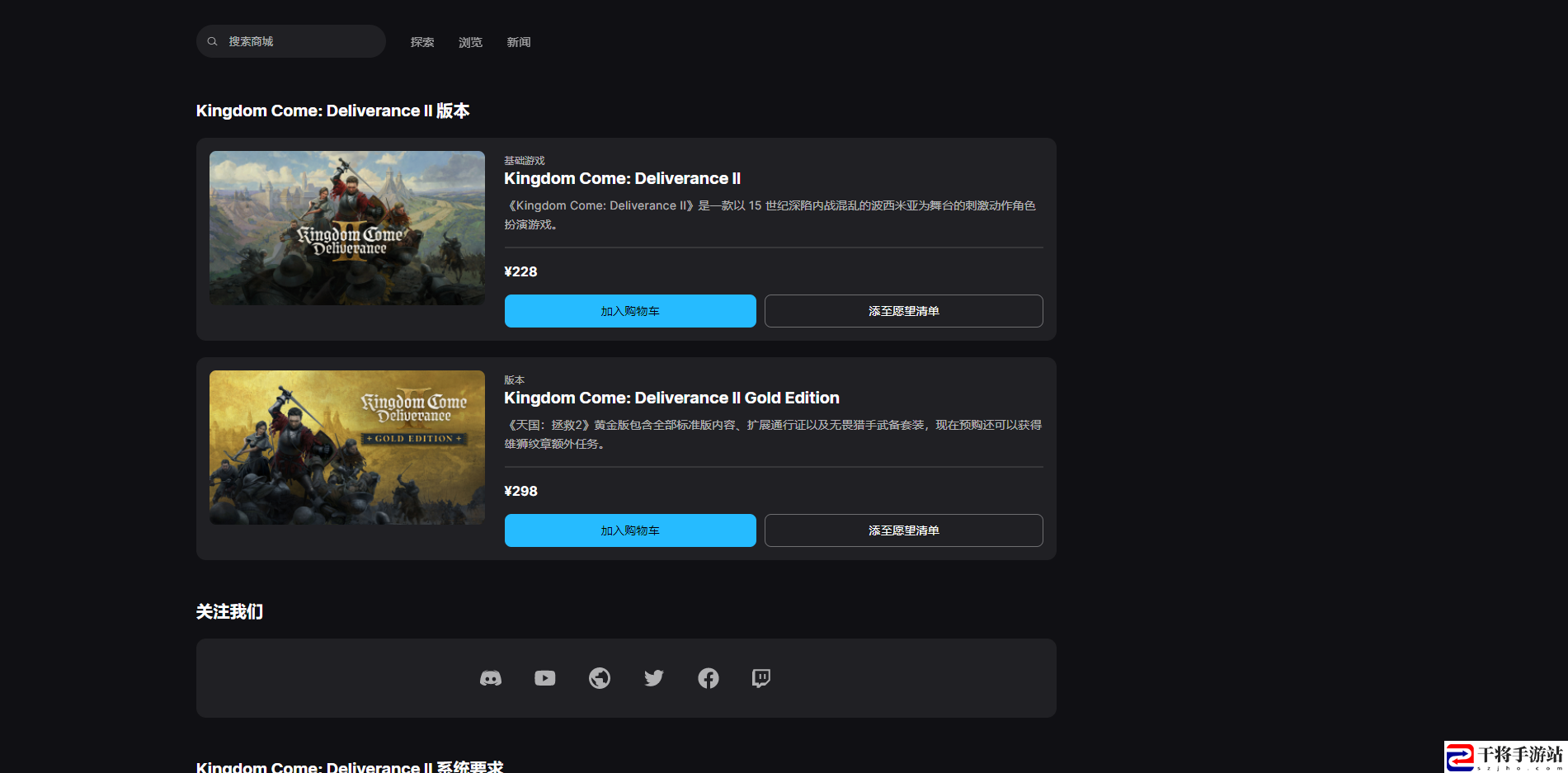Open the 浏览 navigation tab
1568x773 pixels.
click(470, 42)
